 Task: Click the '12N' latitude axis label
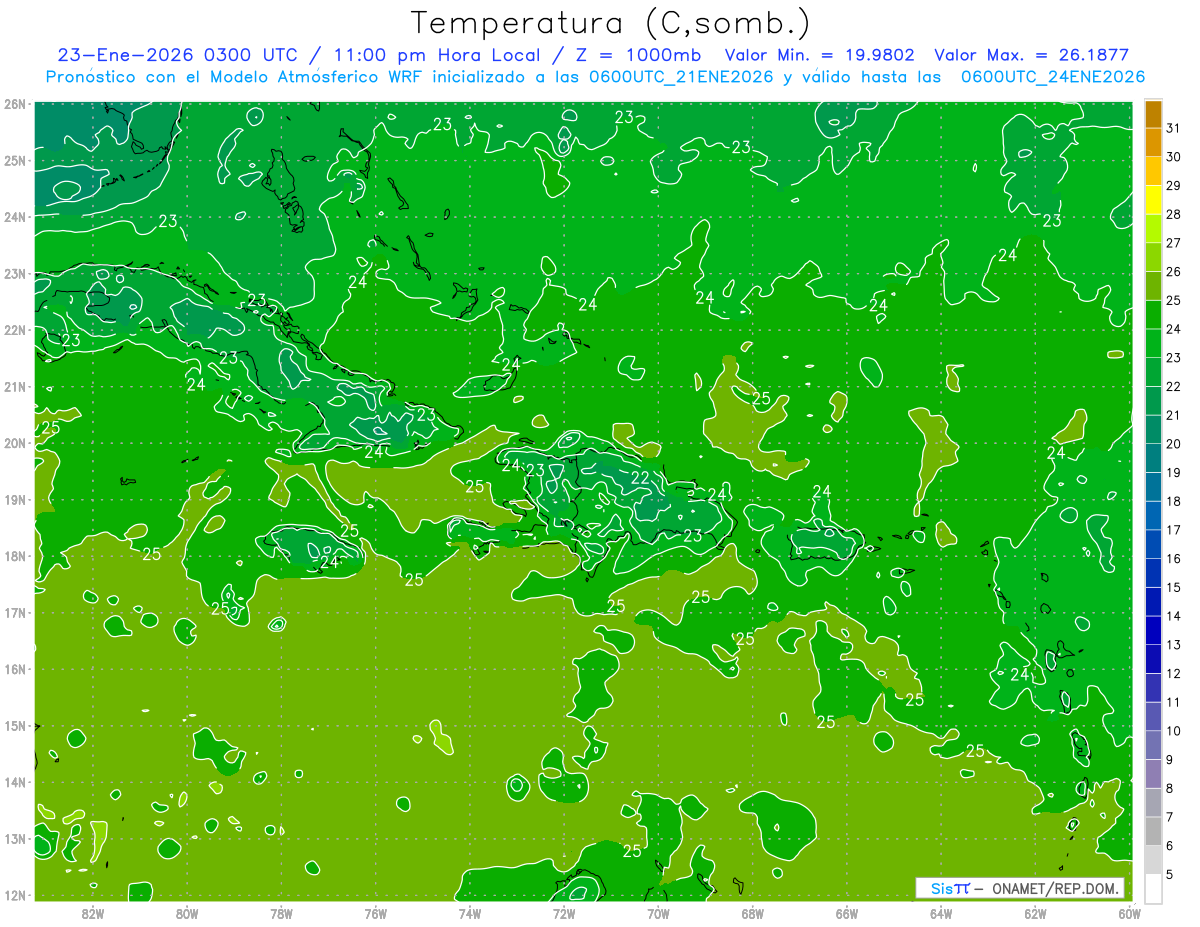14,895
